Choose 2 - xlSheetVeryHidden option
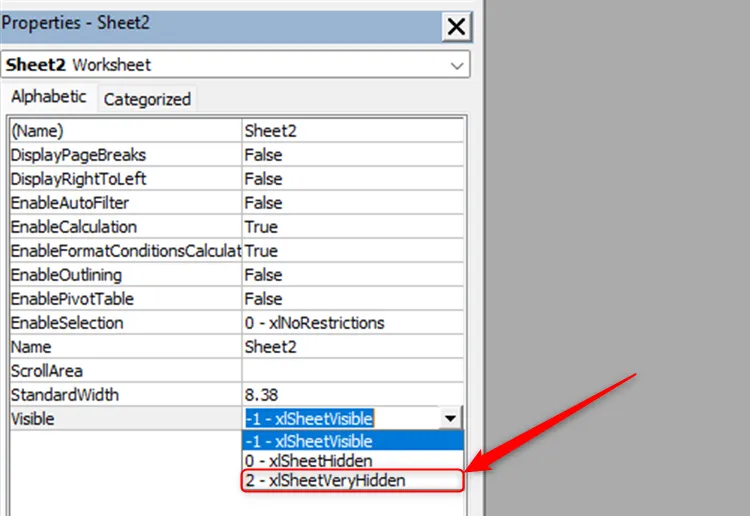The height and width of the screenshot is (516, 750). 353,481
